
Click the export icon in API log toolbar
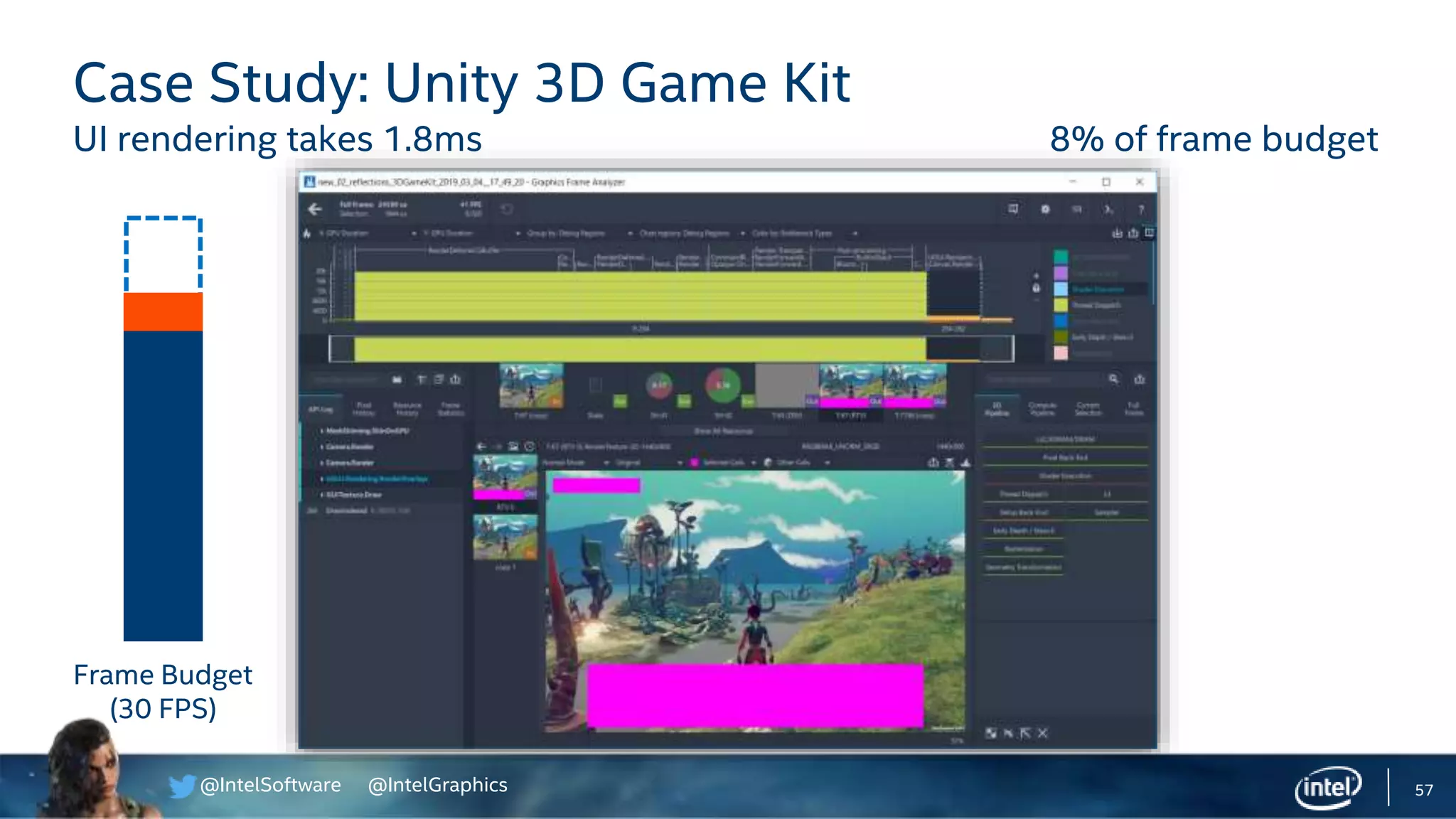455,380
